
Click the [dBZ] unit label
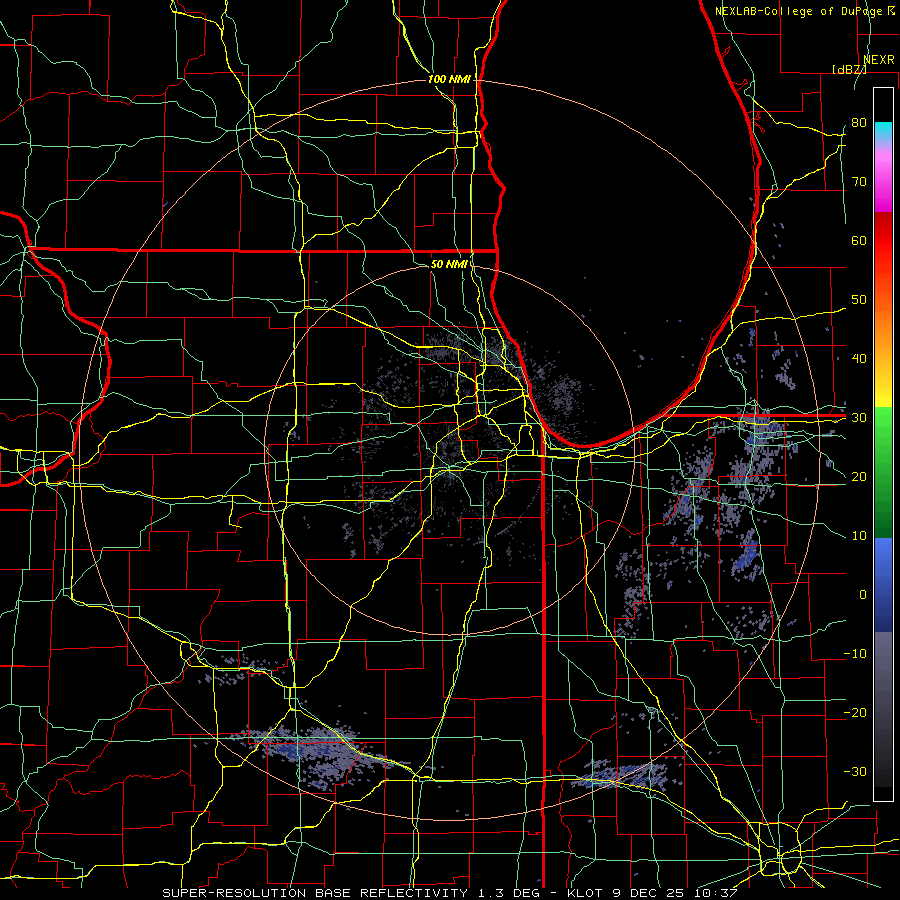[x=849, y=69]
